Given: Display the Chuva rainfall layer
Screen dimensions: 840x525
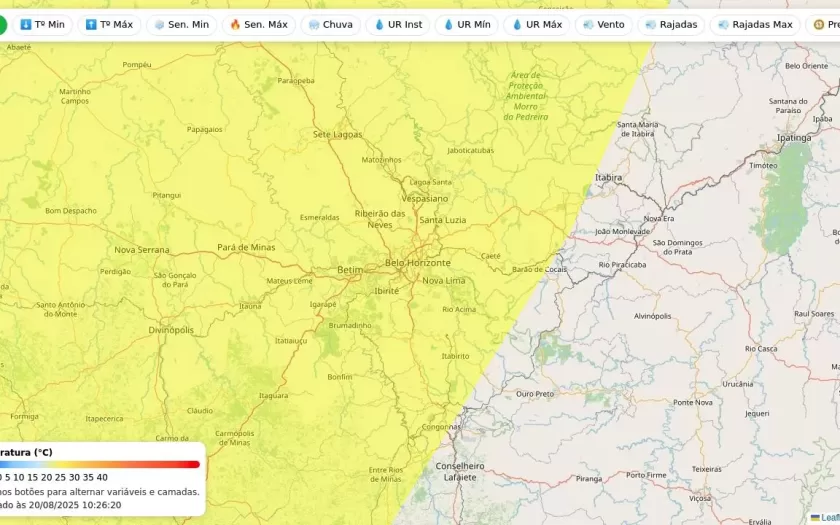Looking at the screenshot, I should [330, 24].
